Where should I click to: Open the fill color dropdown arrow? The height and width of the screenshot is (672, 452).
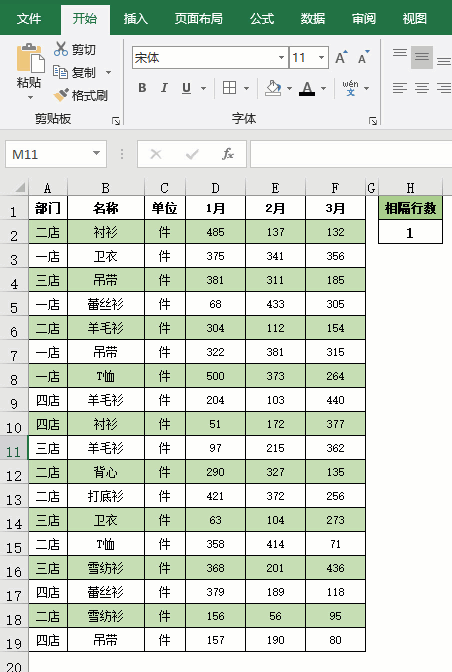click(290, 88)
